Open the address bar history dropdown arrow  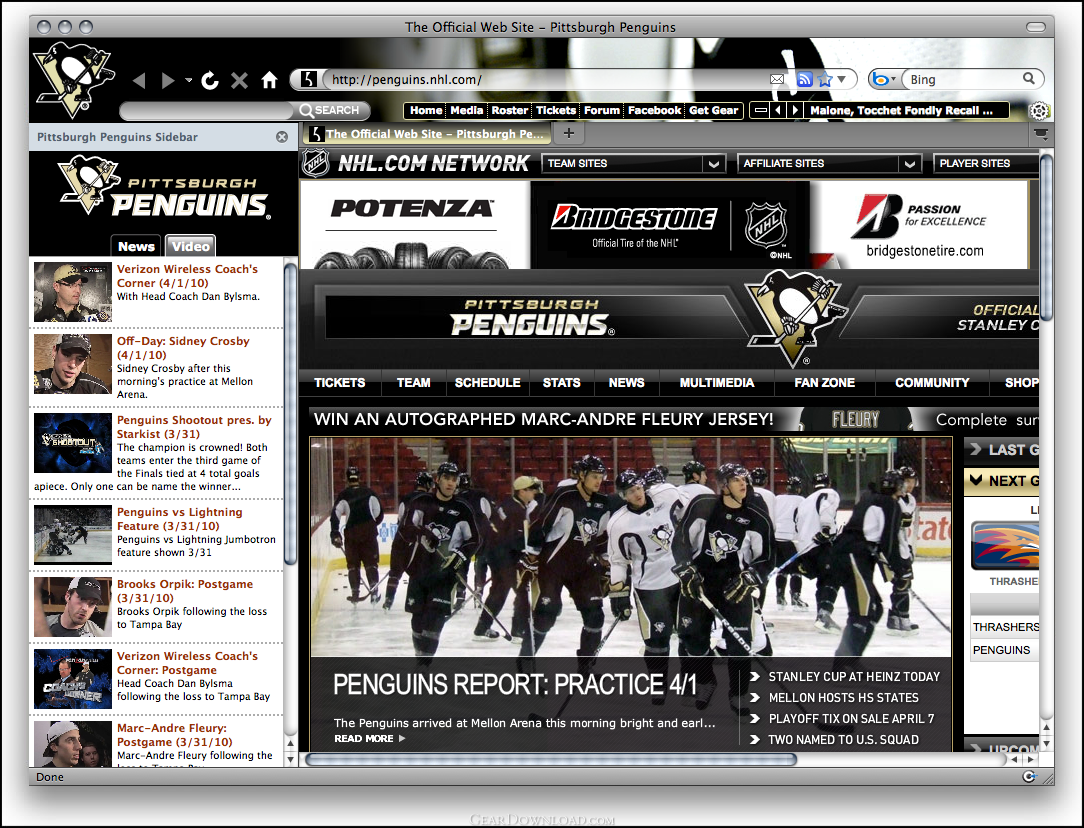[x=841, y=79]
